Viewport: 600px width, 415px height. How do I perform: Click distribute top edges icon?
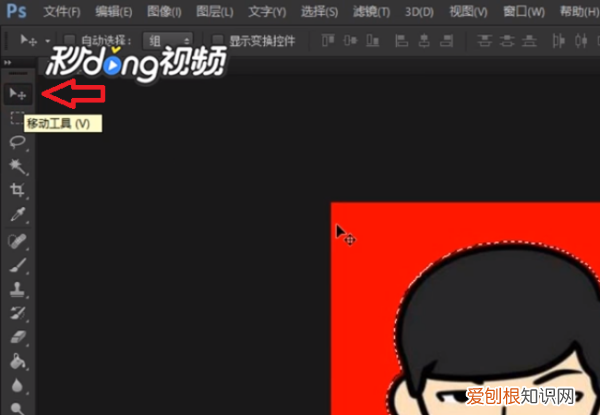pyautogui.click(x=484, y=40)
